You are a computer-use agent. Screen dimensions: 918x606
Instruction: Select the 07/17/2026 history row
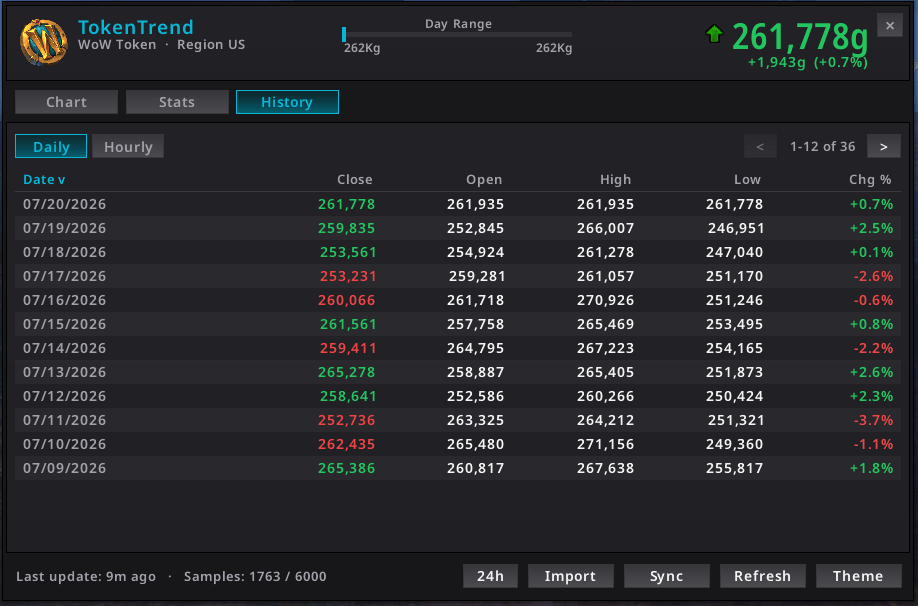[x=458, y=276]
